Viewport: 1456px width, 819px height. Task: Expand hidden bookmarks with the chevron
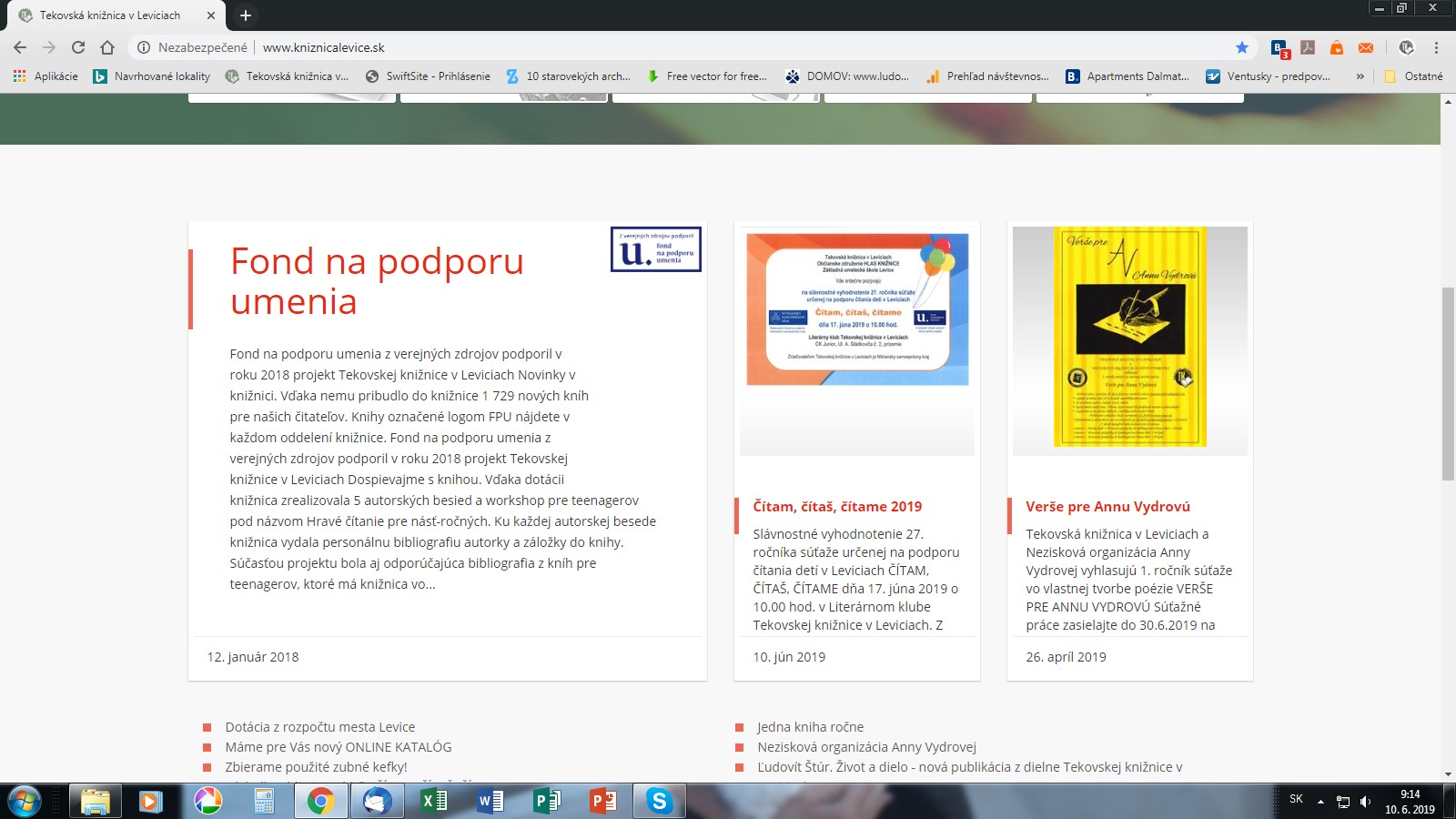tap(1360, 76)
